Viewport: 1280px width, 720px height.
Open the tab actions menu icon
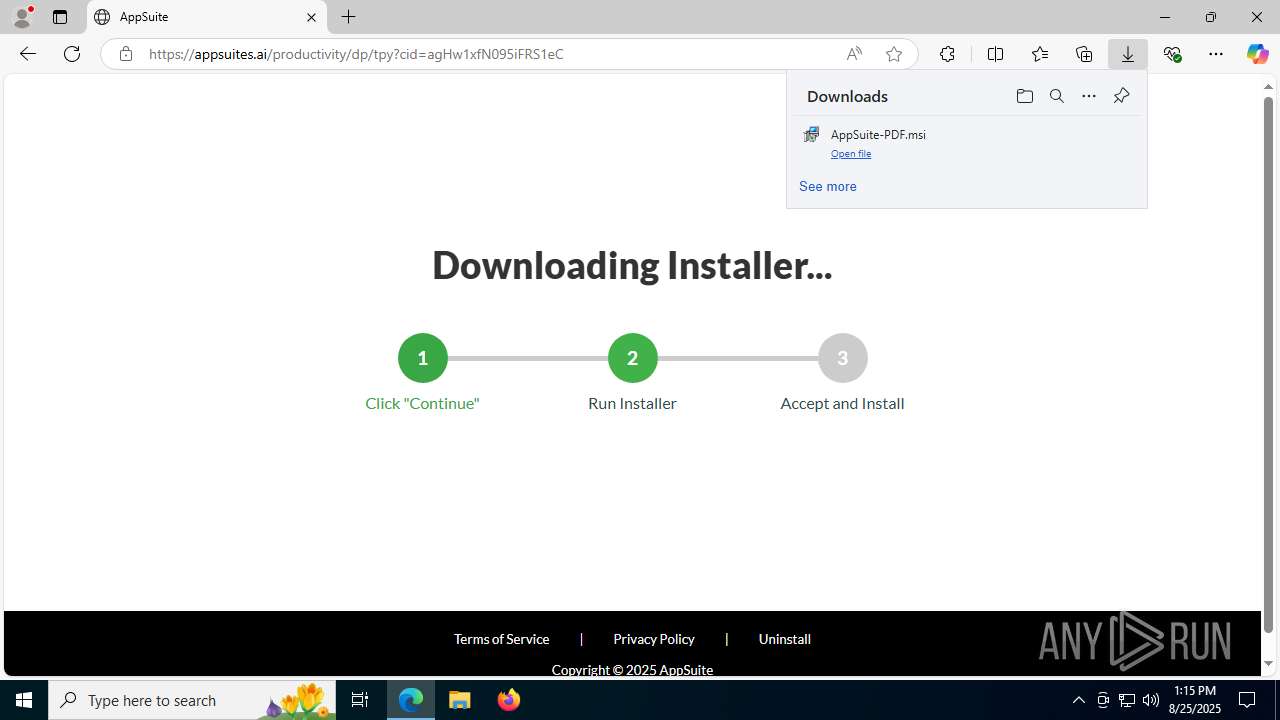coord(60,17)
